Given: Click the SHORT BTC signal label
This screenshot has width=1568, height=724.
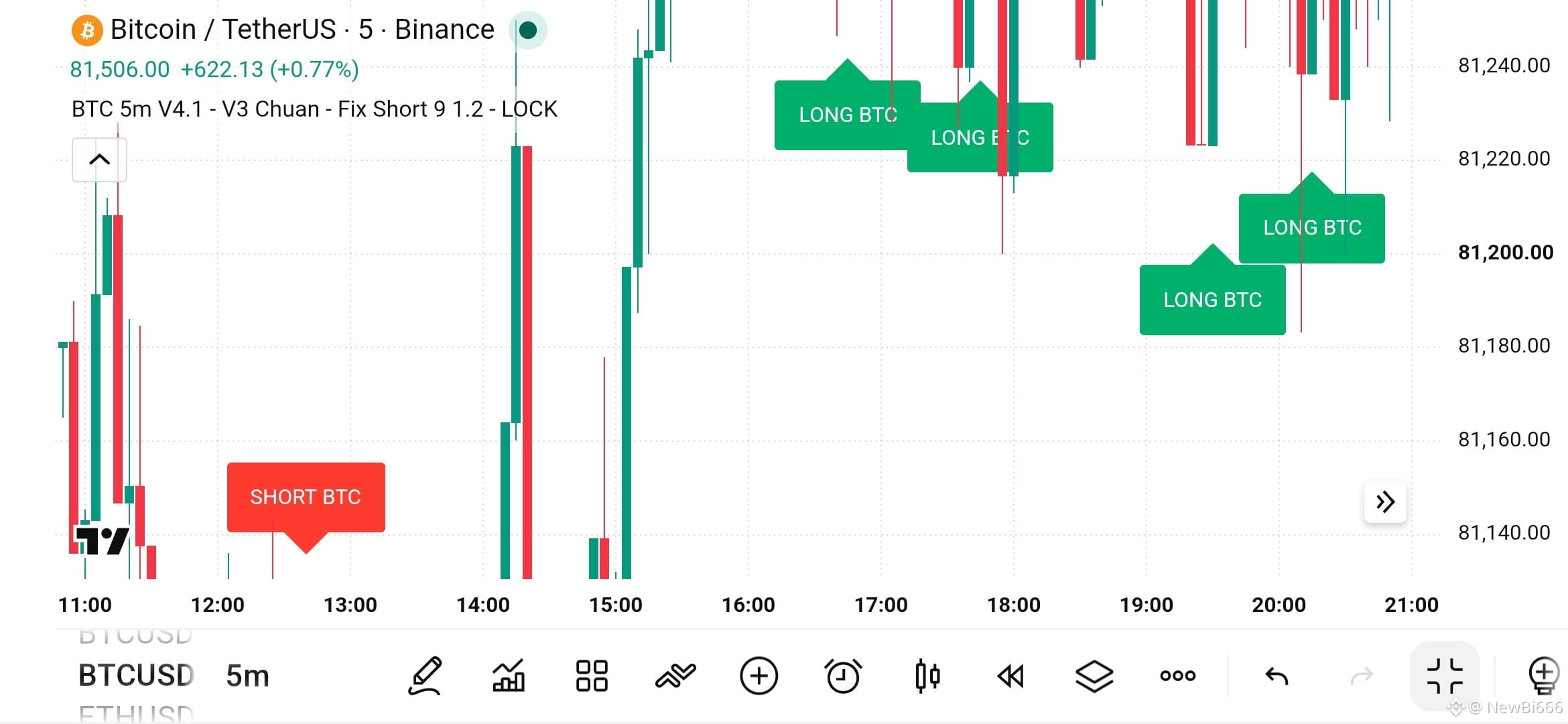Looking at the screenshot, I should point(306,497).
